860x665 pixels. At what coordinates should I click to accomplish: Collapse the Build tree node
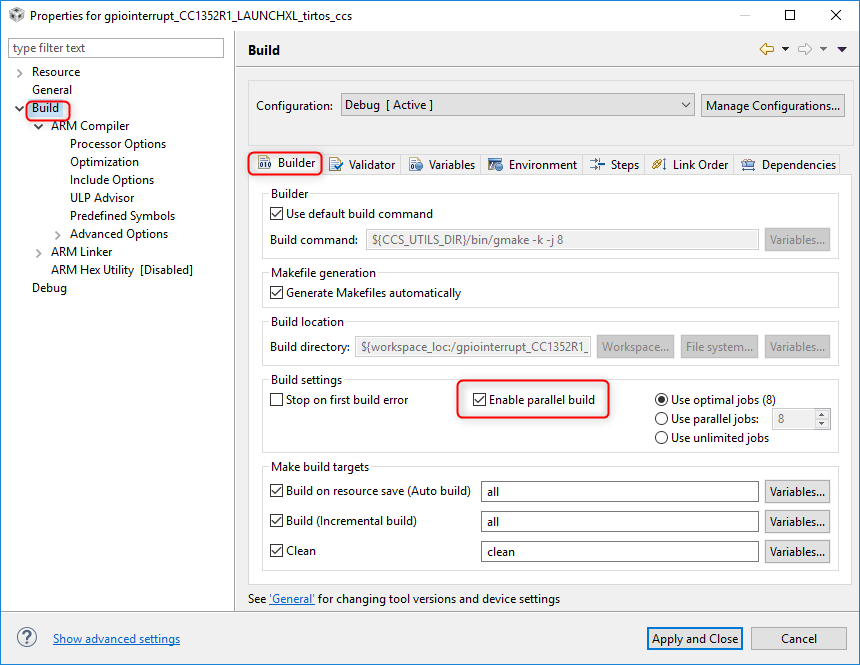point(20,108)
